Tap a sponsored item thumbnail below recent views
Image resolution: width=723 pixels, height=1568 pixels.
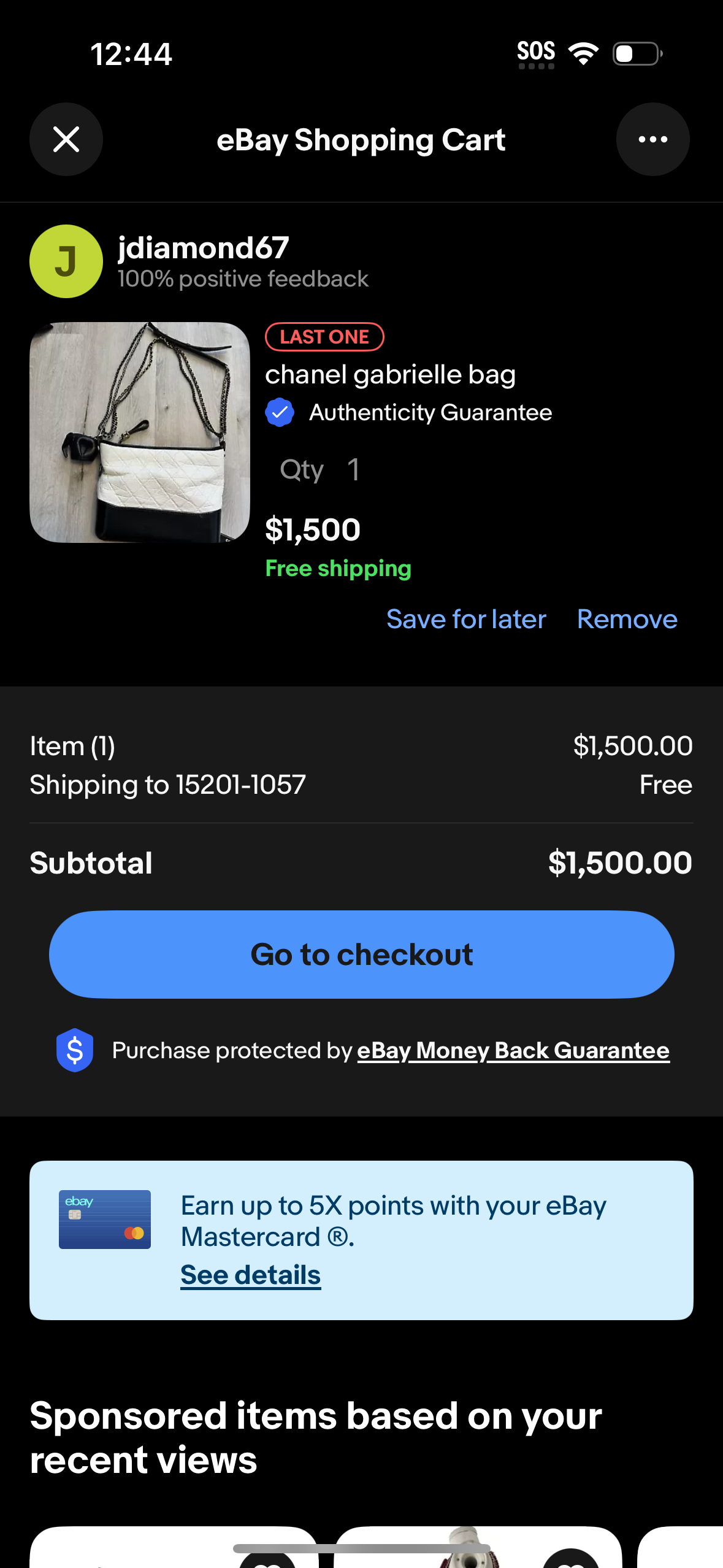pos(175,1552)
